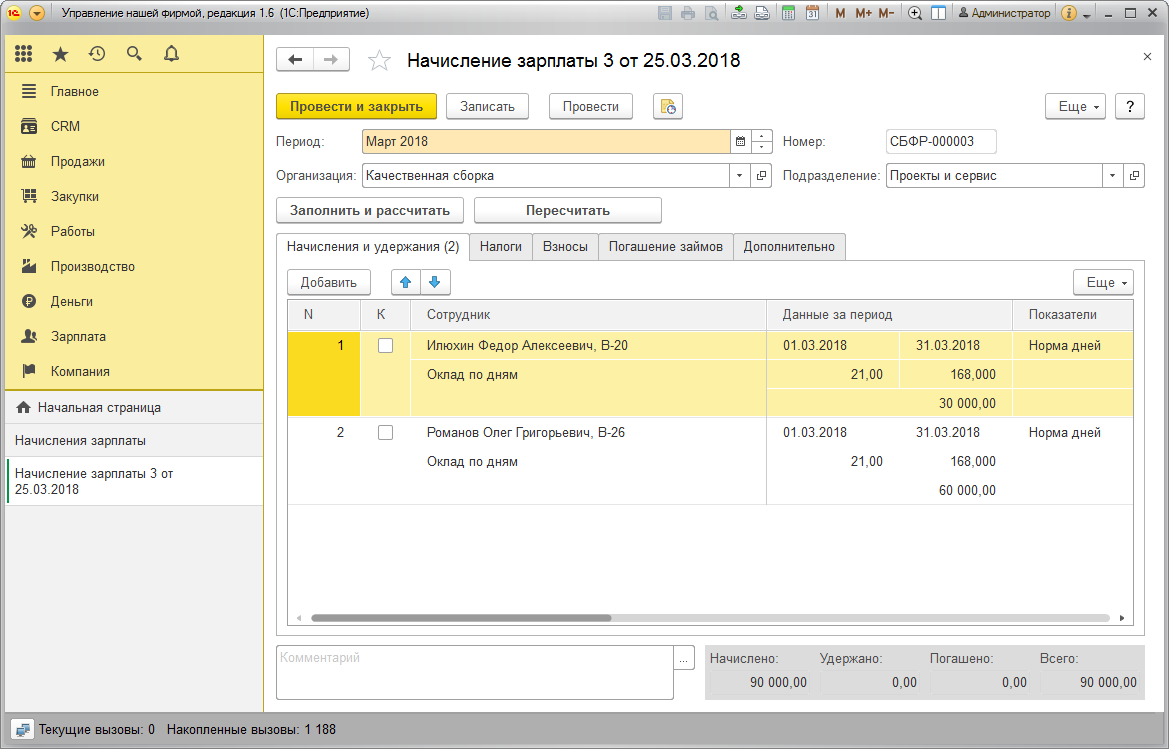Open the top Еще menu button
Viewport: 1169px width, 749px height.
(x=1077, y=107)
